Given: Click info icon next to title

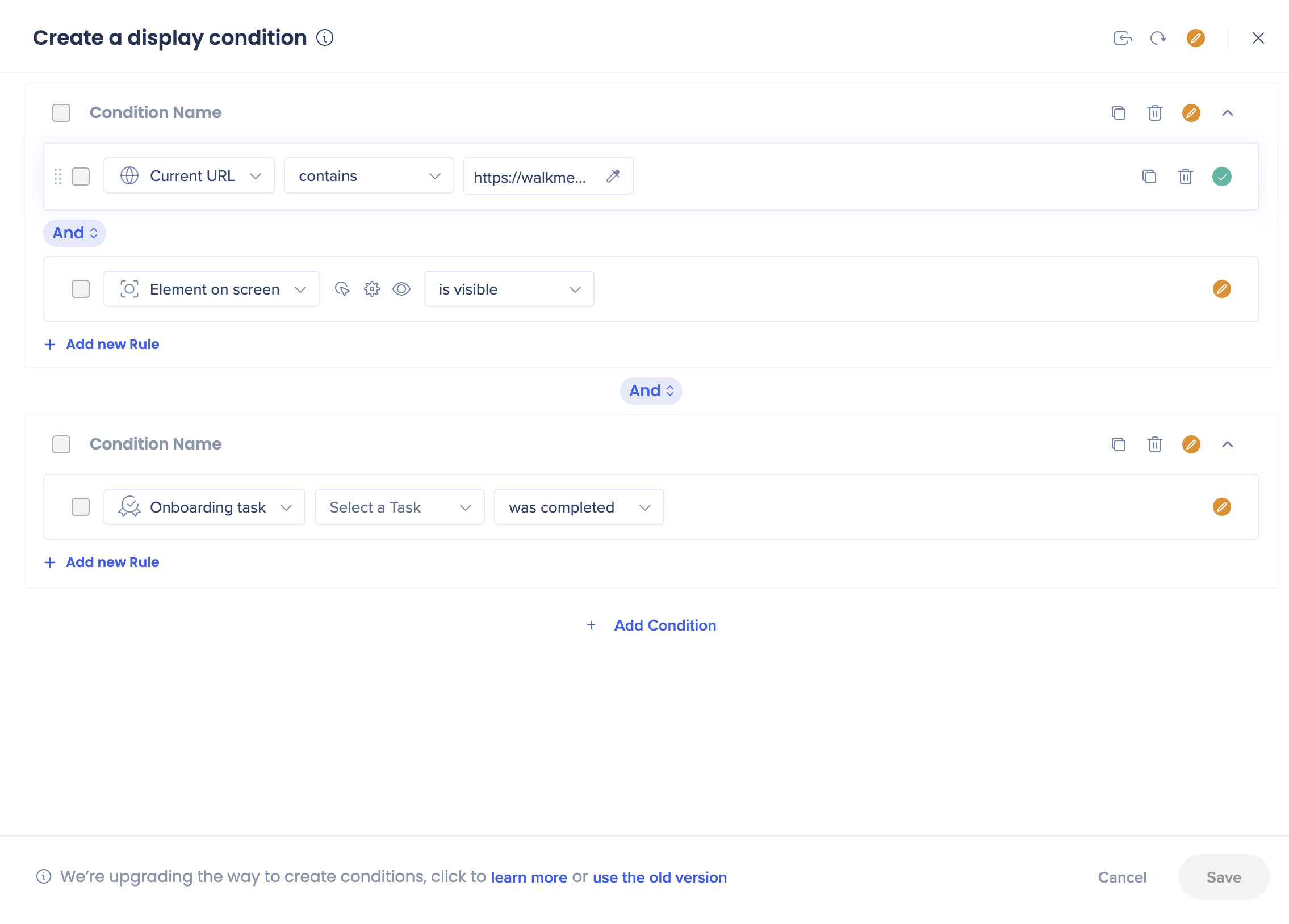Looking at the screenshot, I should (325, 38).
